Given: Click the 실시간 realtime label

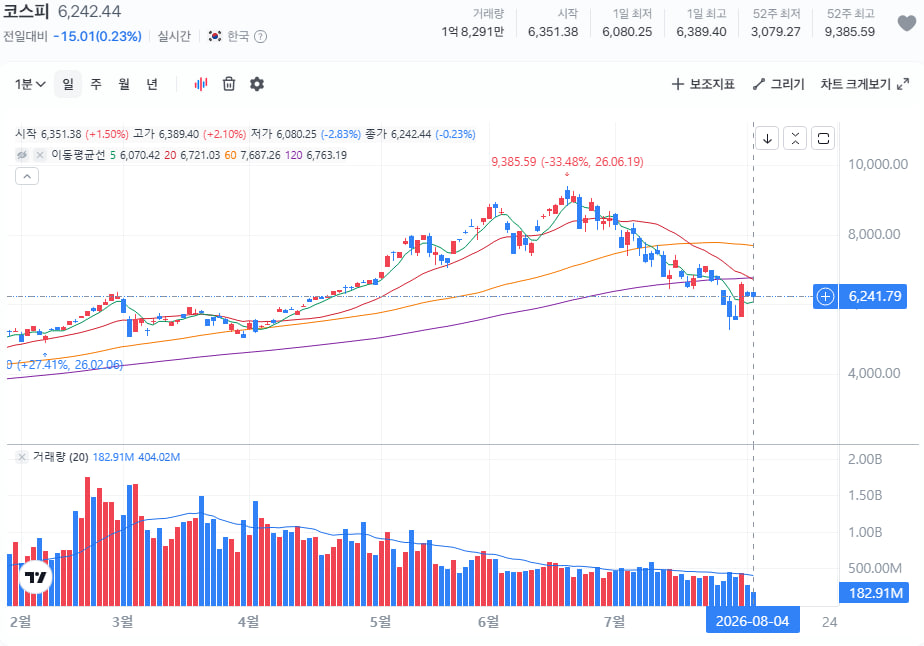Looking at the screenshot, I should pos(174,37).
